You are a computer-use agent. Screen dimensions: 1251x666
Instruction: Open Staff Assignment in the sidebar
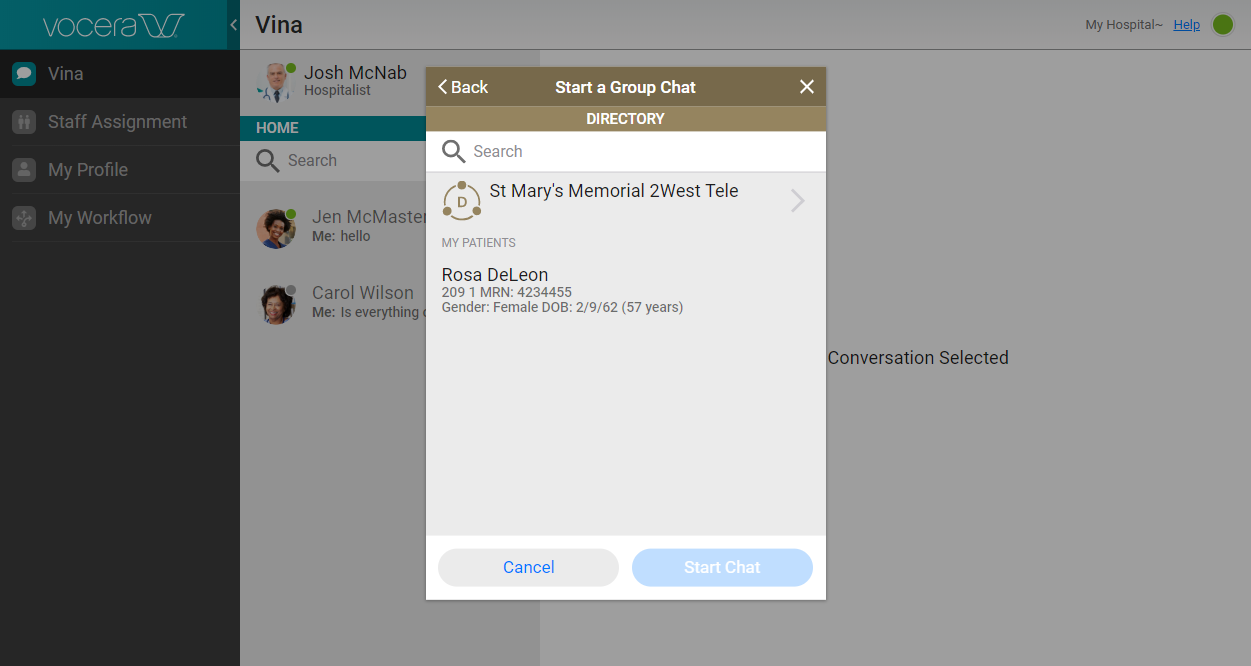120,122
